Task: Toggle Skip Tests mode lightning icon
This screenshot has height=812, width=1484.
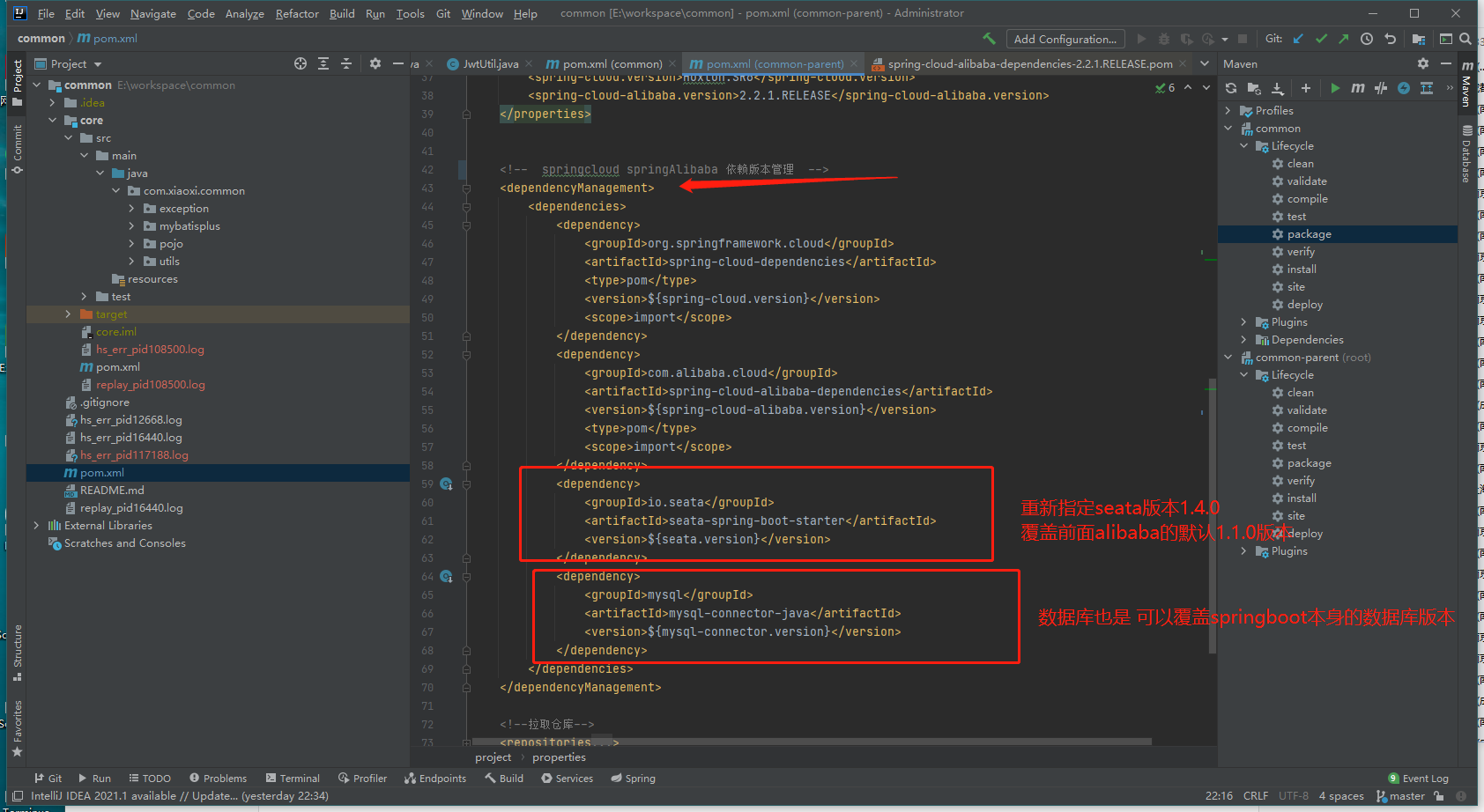Action: [x=1404, y=88]
